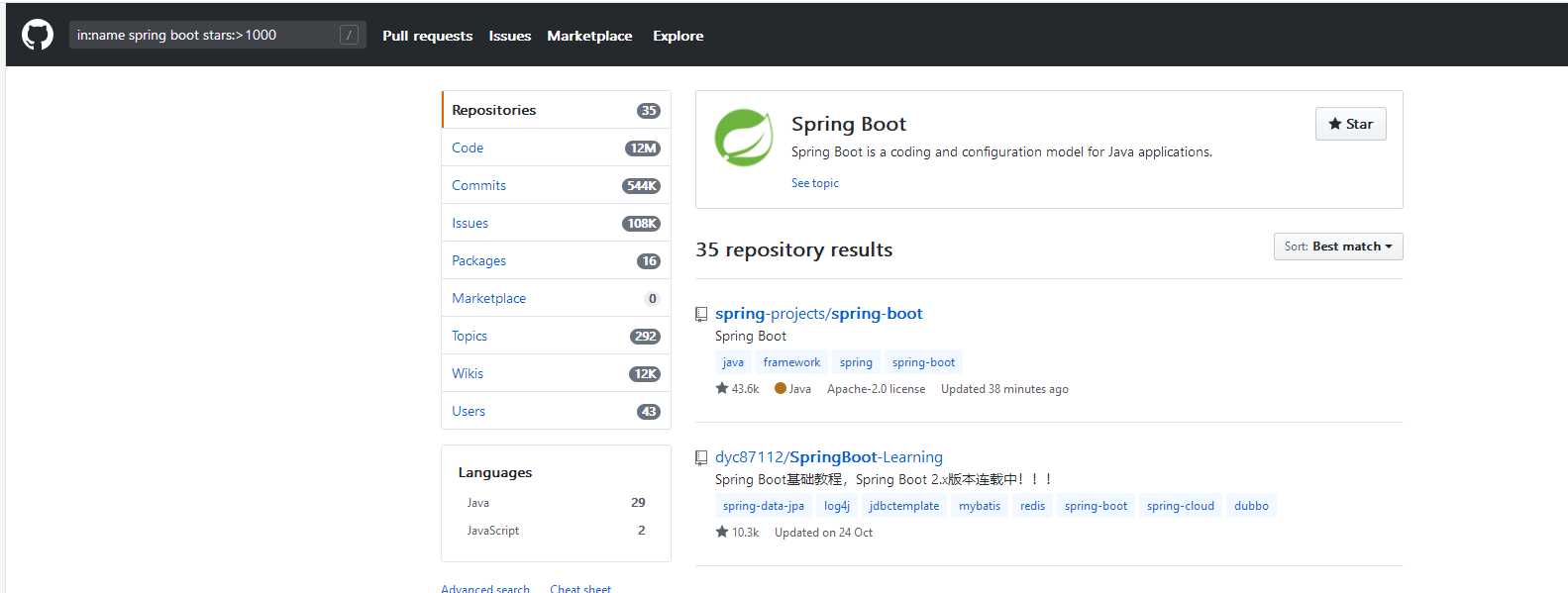The image size is (1568, 593).
Task: Select Packages results filter
Action: coord(556,260)
